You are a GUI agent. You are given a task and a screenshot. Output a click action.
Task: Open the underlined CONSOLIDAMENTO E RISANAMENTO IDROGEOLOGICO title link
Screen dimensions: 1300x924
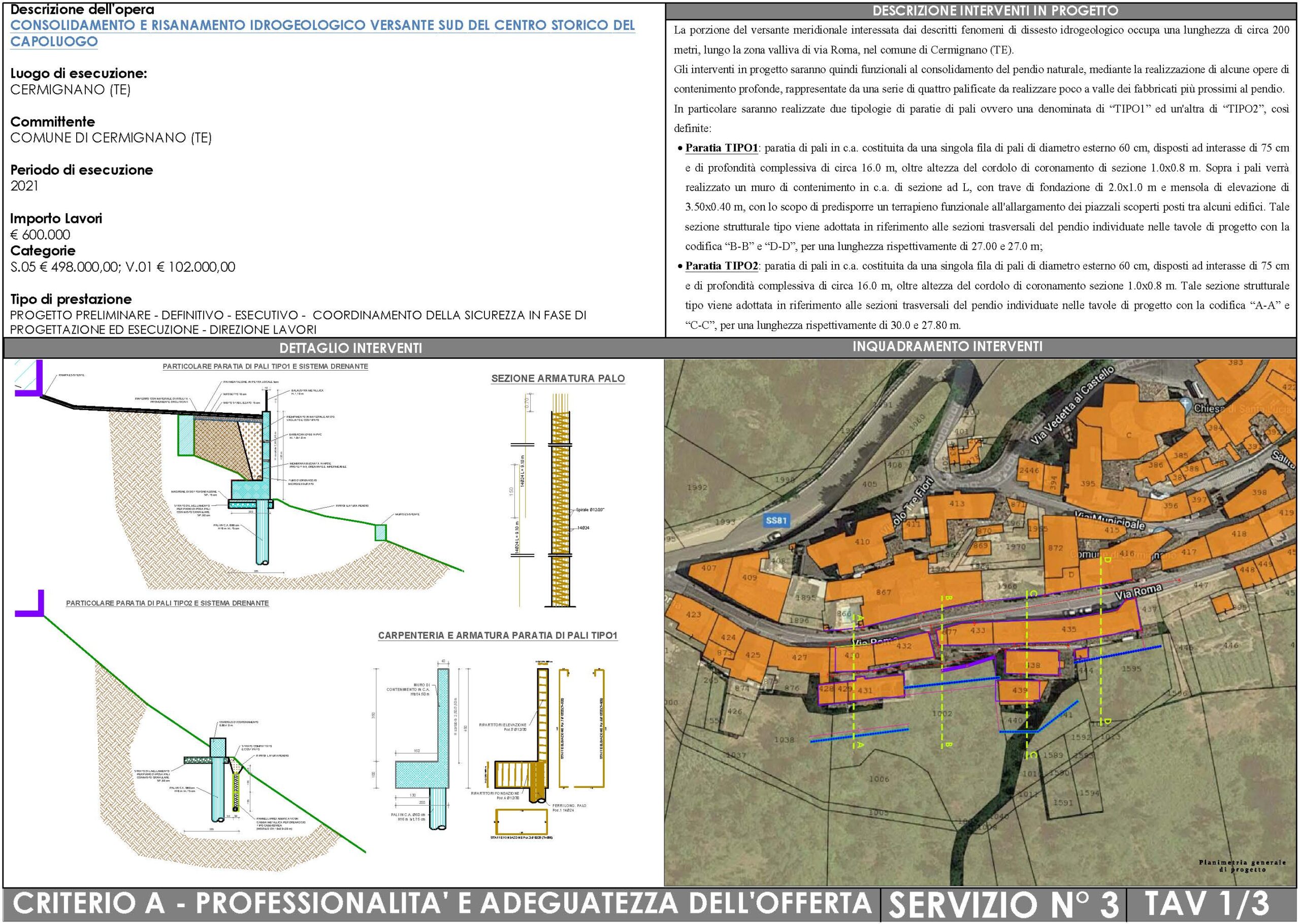322,33
